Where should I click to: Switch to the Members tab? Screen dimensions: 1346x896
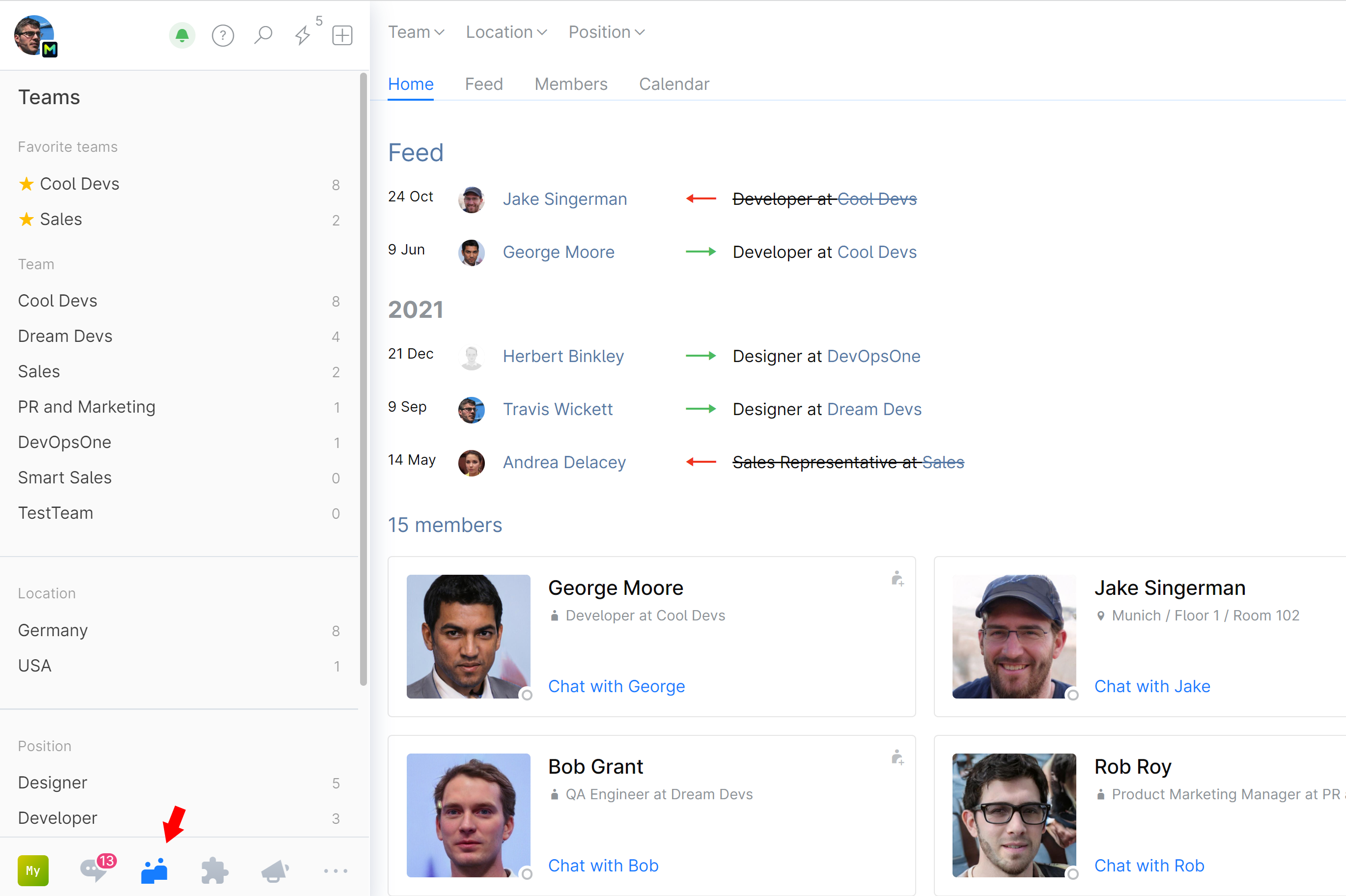coord(571,84)
